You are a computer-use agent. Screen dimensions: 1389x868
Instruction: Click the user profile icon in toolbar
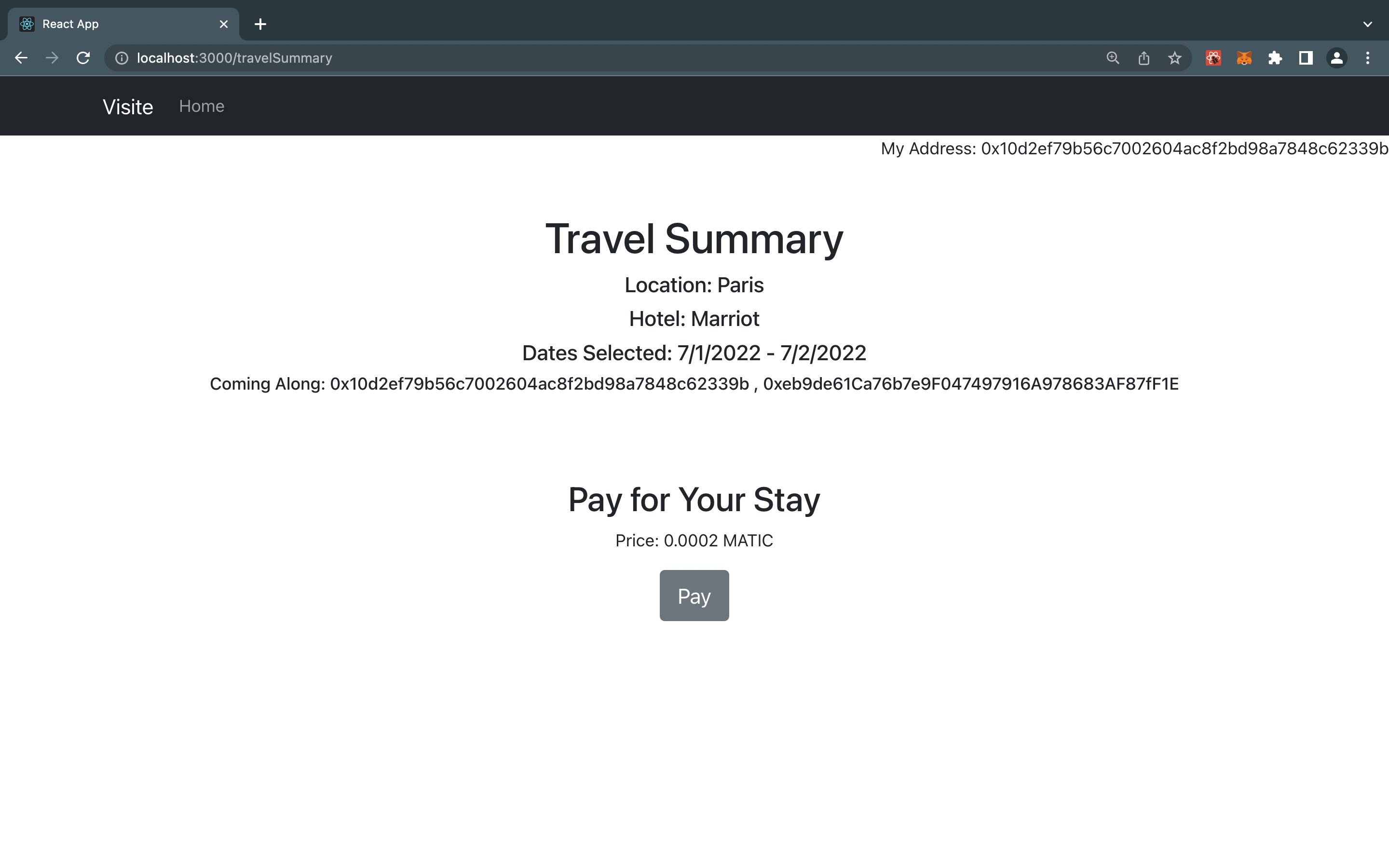tap(1337, 58)
